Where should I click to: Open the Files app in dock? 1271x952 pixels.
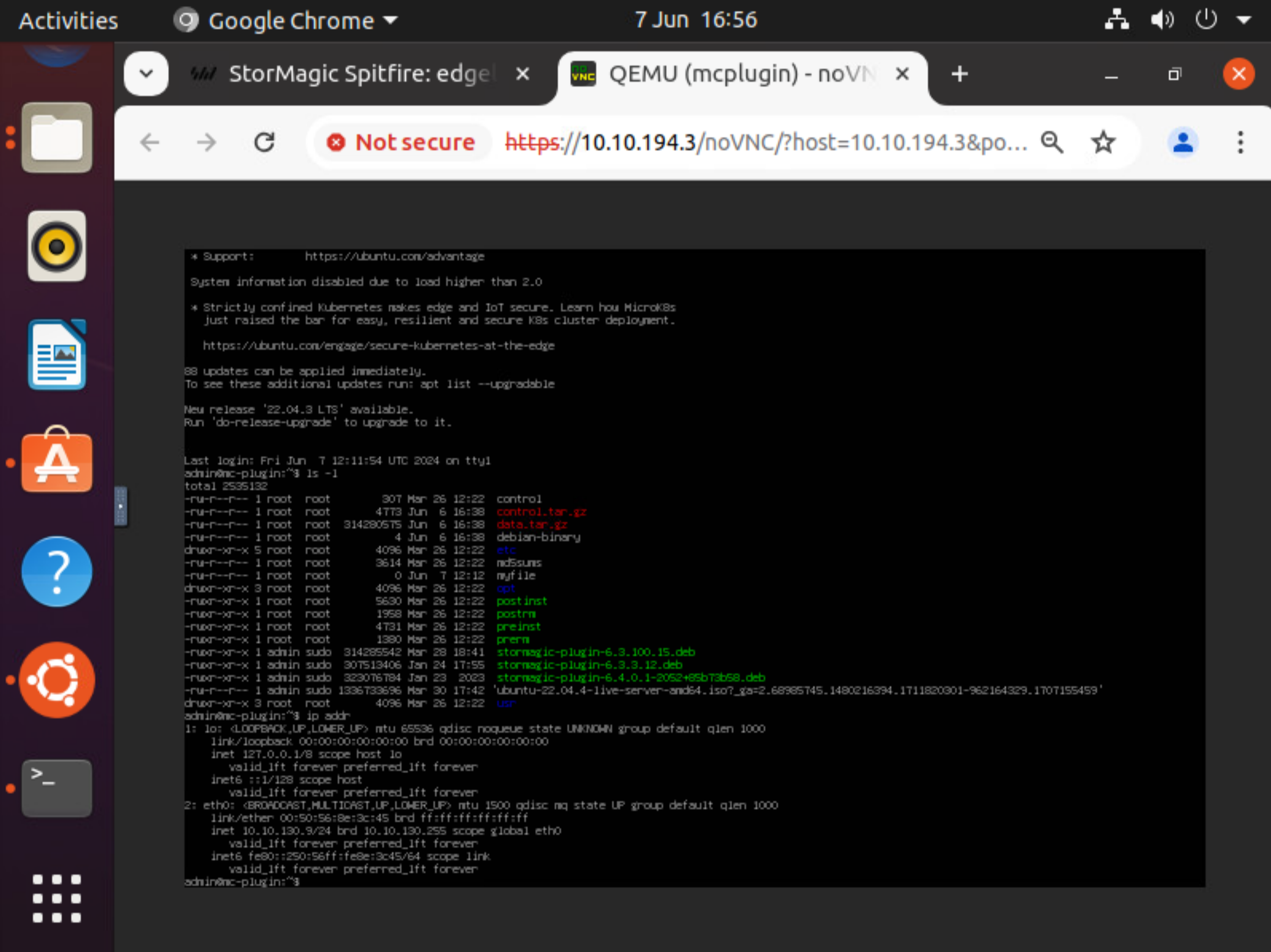pos(56,138)
